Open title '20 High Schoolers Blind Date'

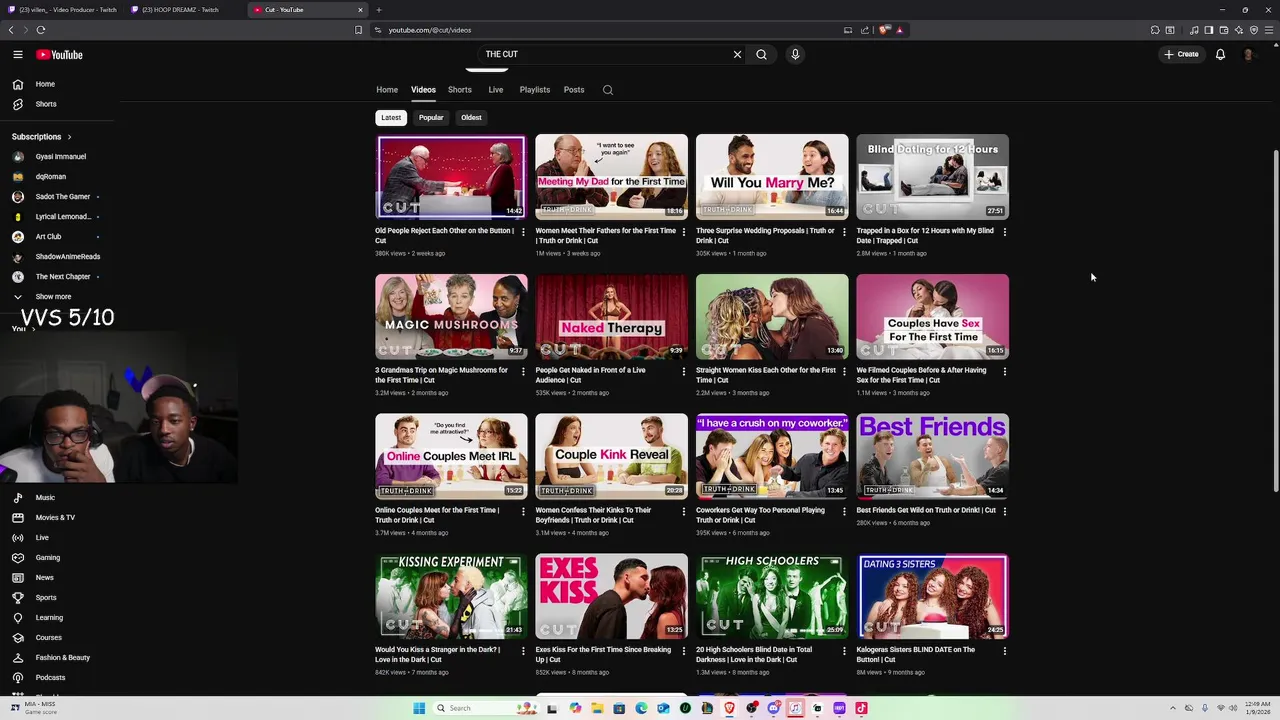754,655
